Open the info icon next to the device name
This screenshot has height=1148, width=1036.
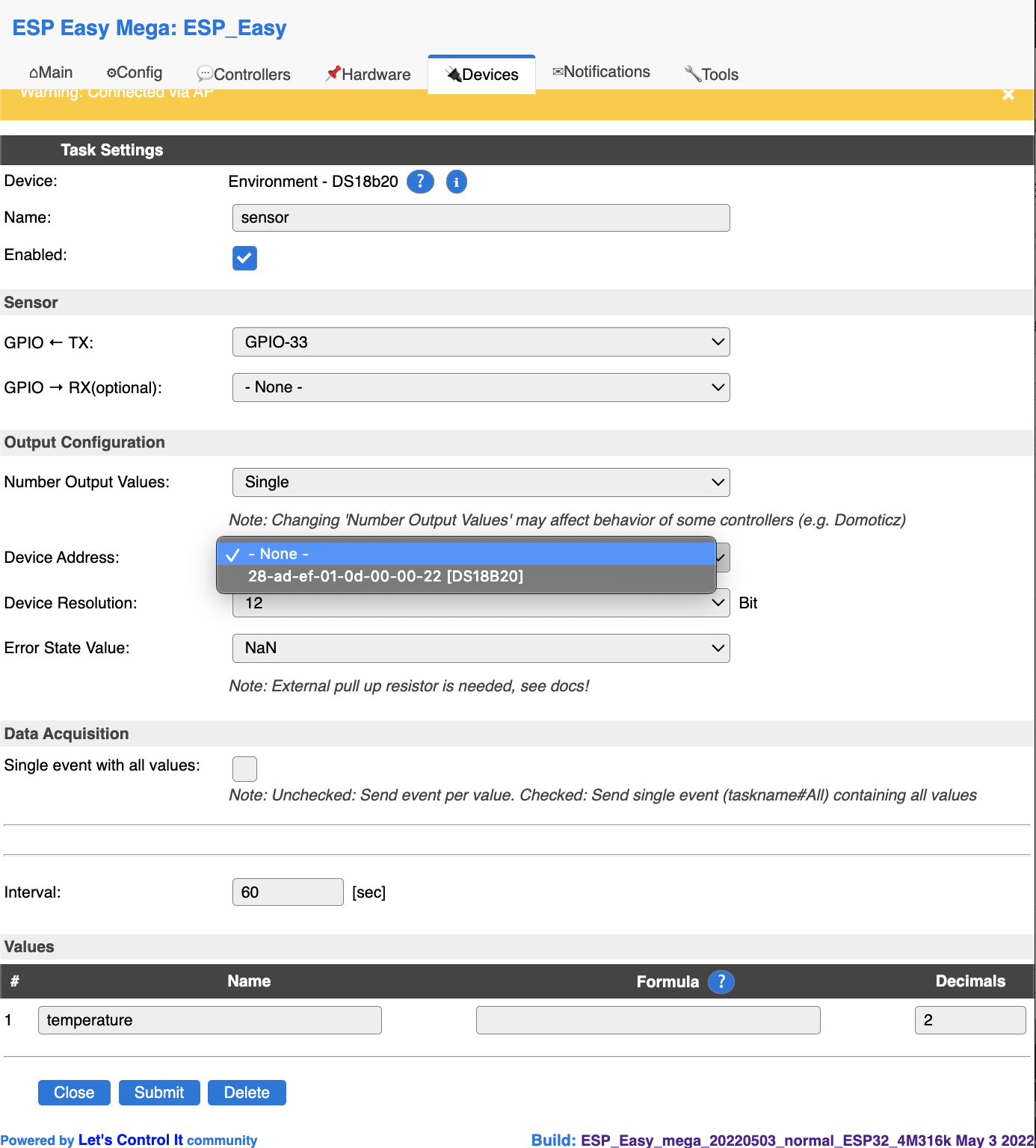click(x=456, y=181)
